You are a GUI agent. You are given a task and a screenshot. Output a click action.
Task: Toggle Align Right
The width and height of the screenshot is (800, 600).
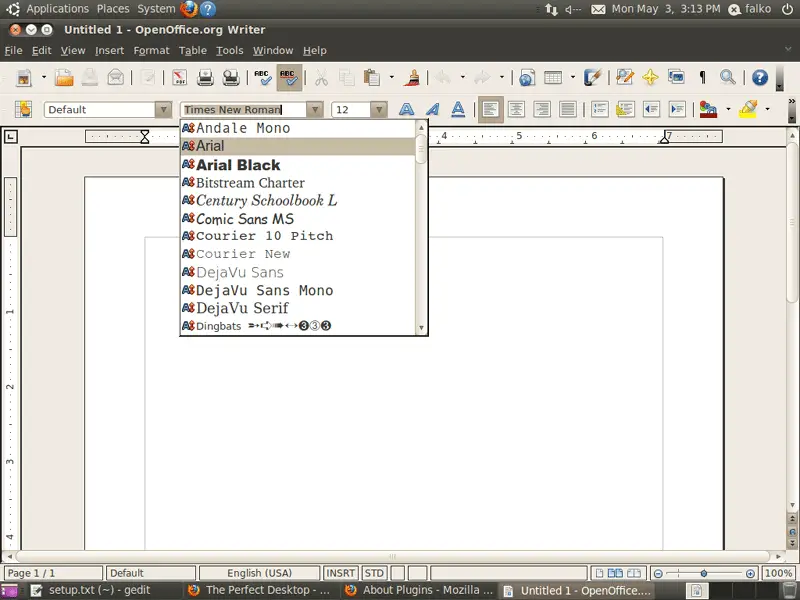tap(542, 109)
